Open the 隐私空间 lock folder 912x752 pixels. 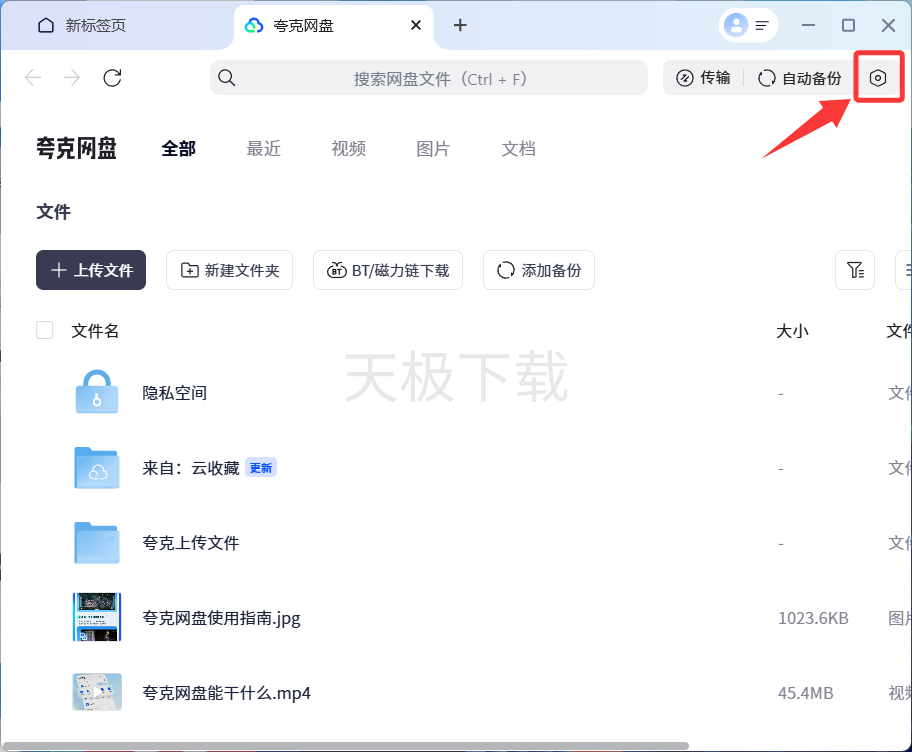click(x=97, y=392)
